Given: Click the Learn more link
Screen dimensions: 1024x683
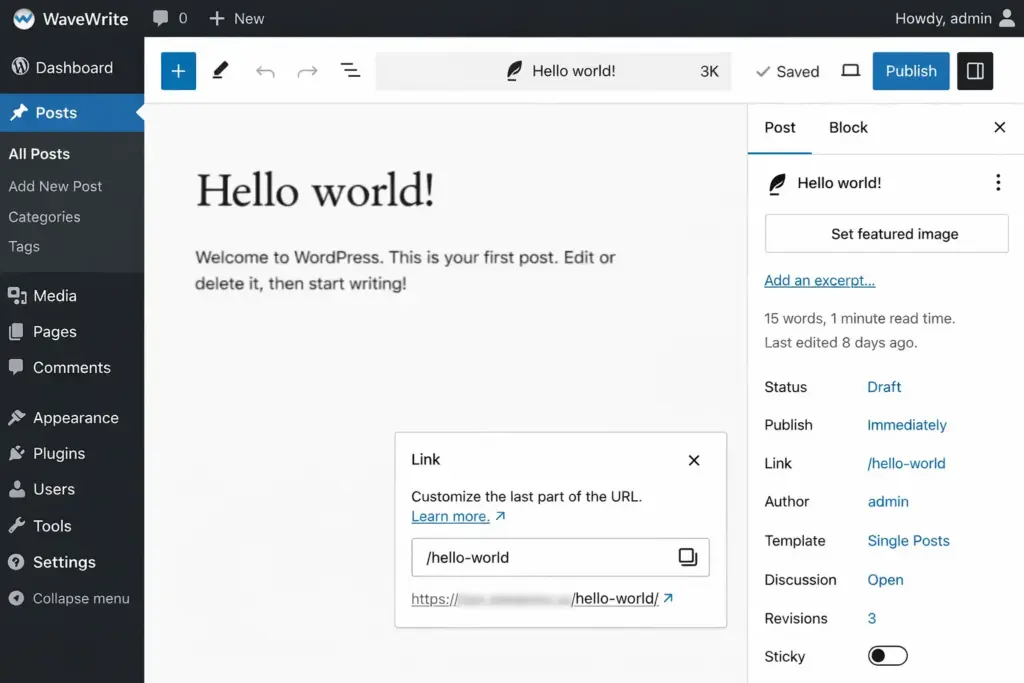Looking at the screenshot, I should pyautogui.click(x=450, y=517).
